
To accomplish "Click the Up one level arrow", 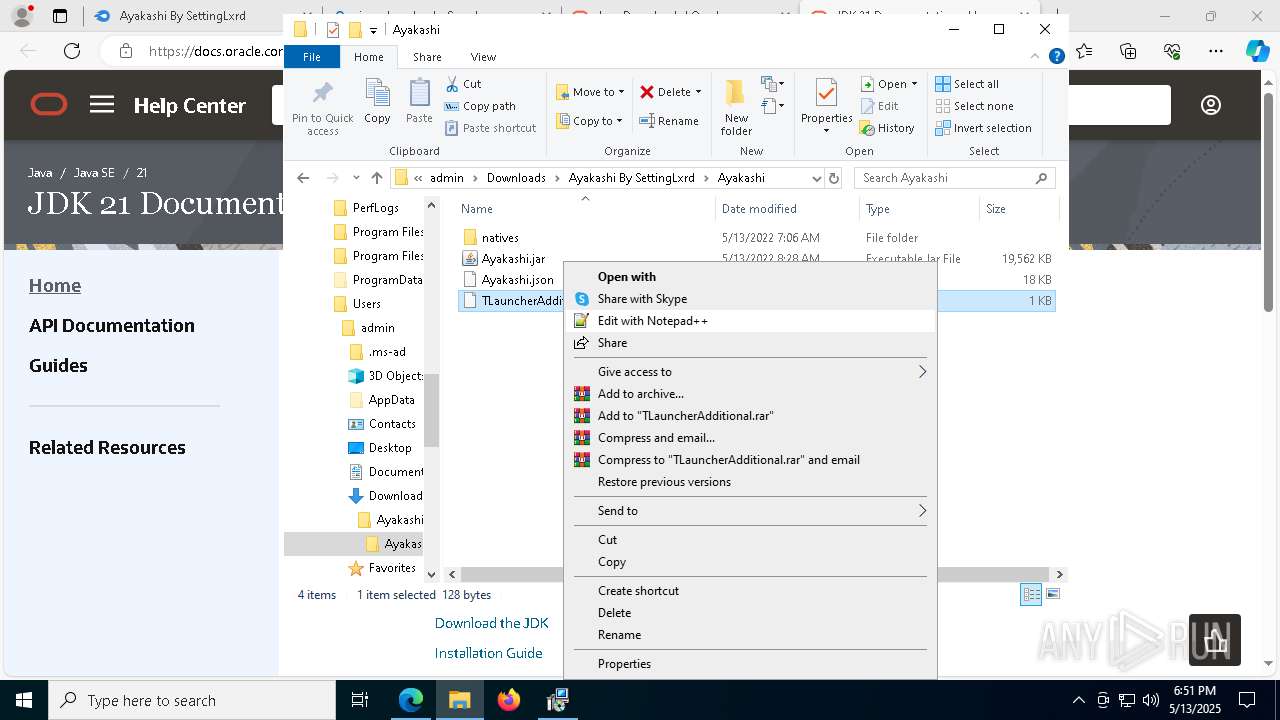I will coord(377,178).
